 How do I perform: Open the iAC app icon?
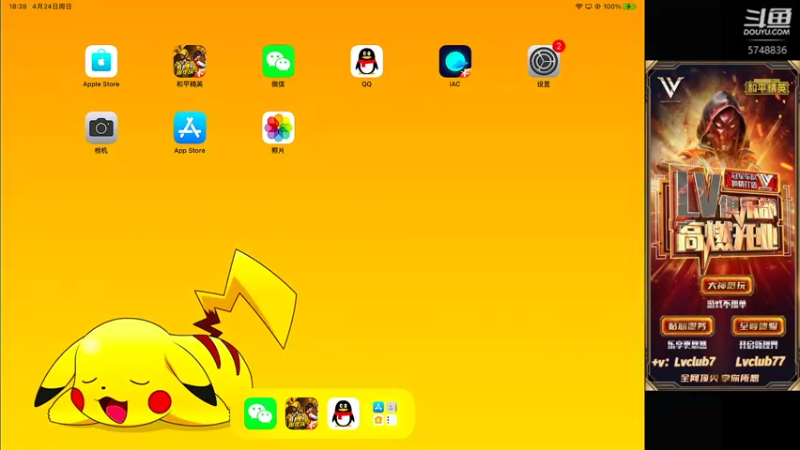tap(455, 61)
